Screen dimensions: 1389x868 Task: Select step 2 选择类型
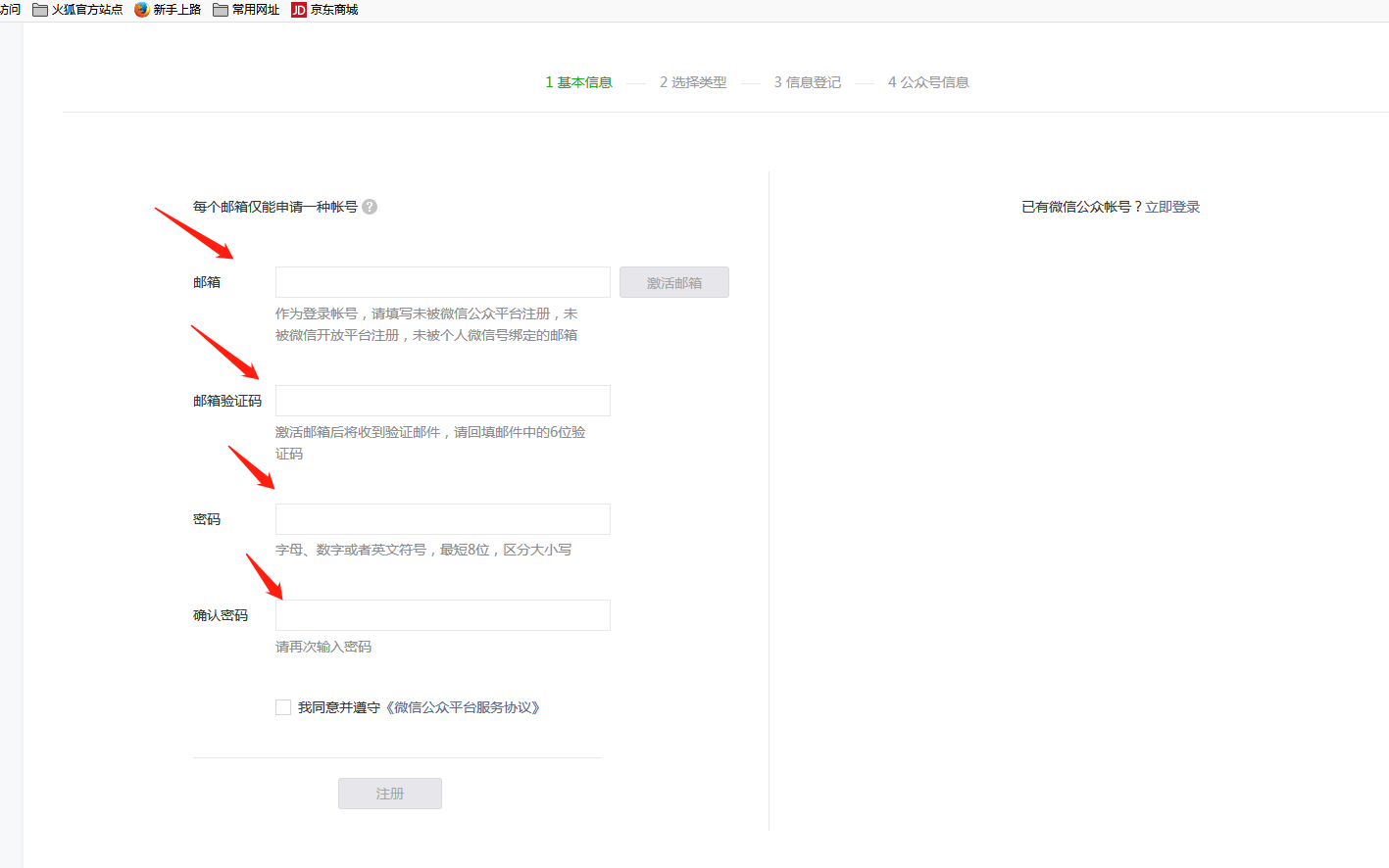(x=693, y=82)
